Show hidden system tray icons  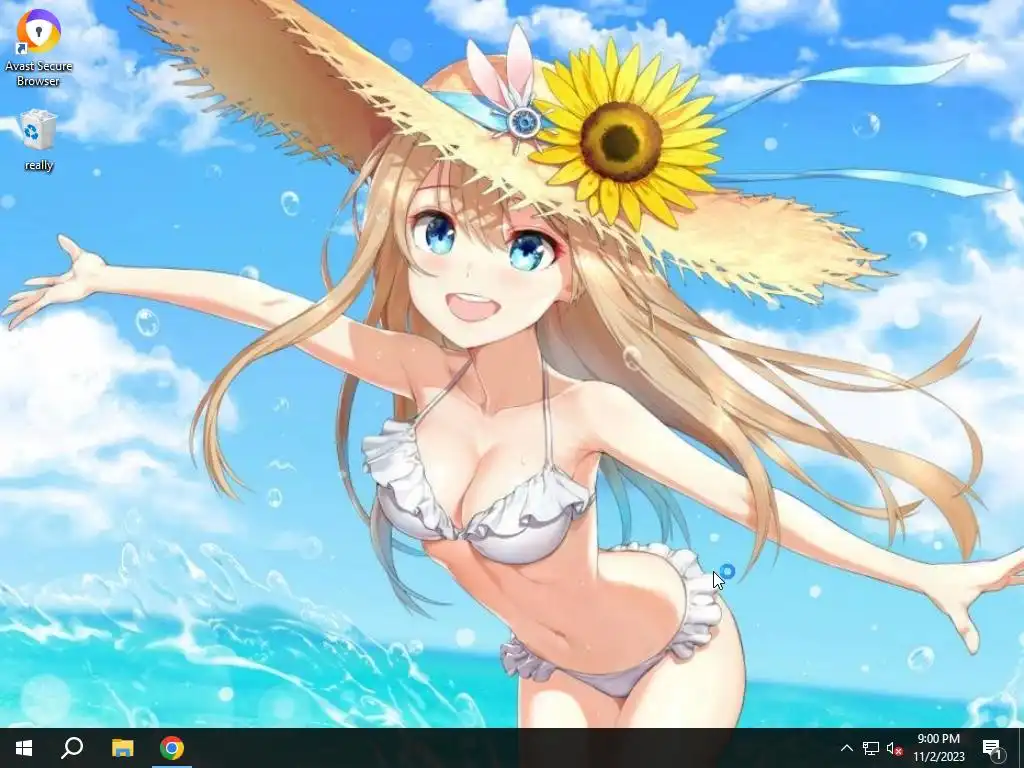[846, 748]
